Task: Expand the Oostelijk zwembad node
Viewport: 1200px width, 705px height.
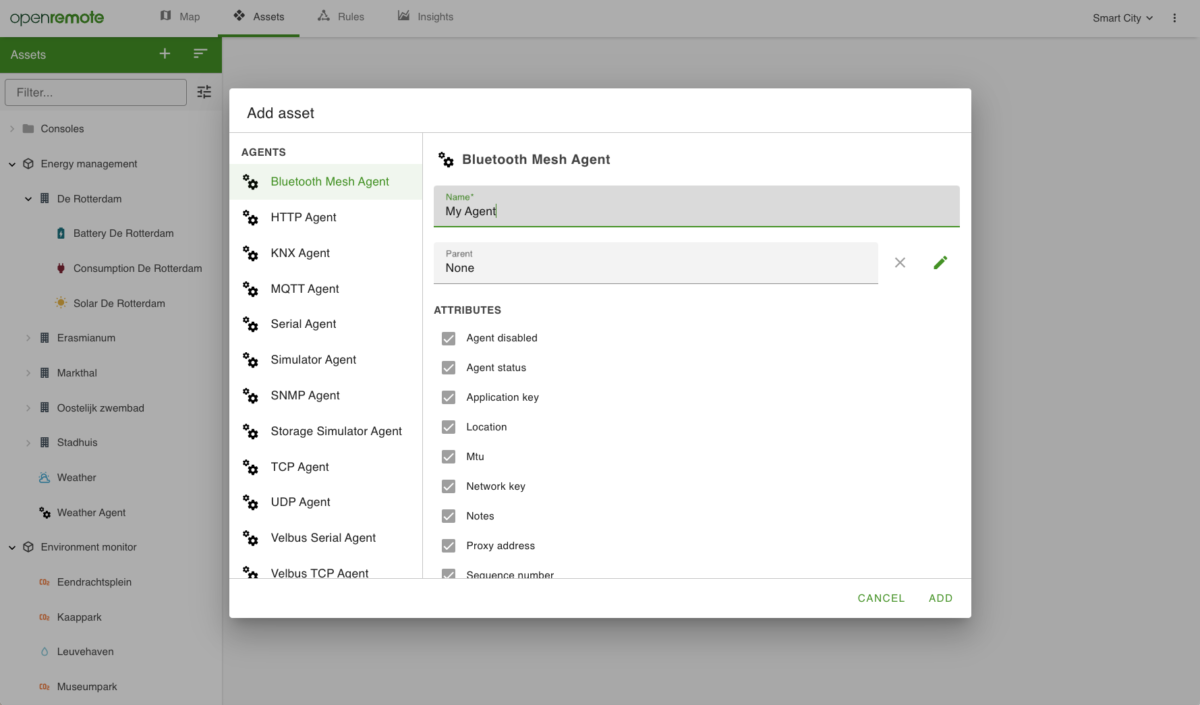Action: [29, 408]
